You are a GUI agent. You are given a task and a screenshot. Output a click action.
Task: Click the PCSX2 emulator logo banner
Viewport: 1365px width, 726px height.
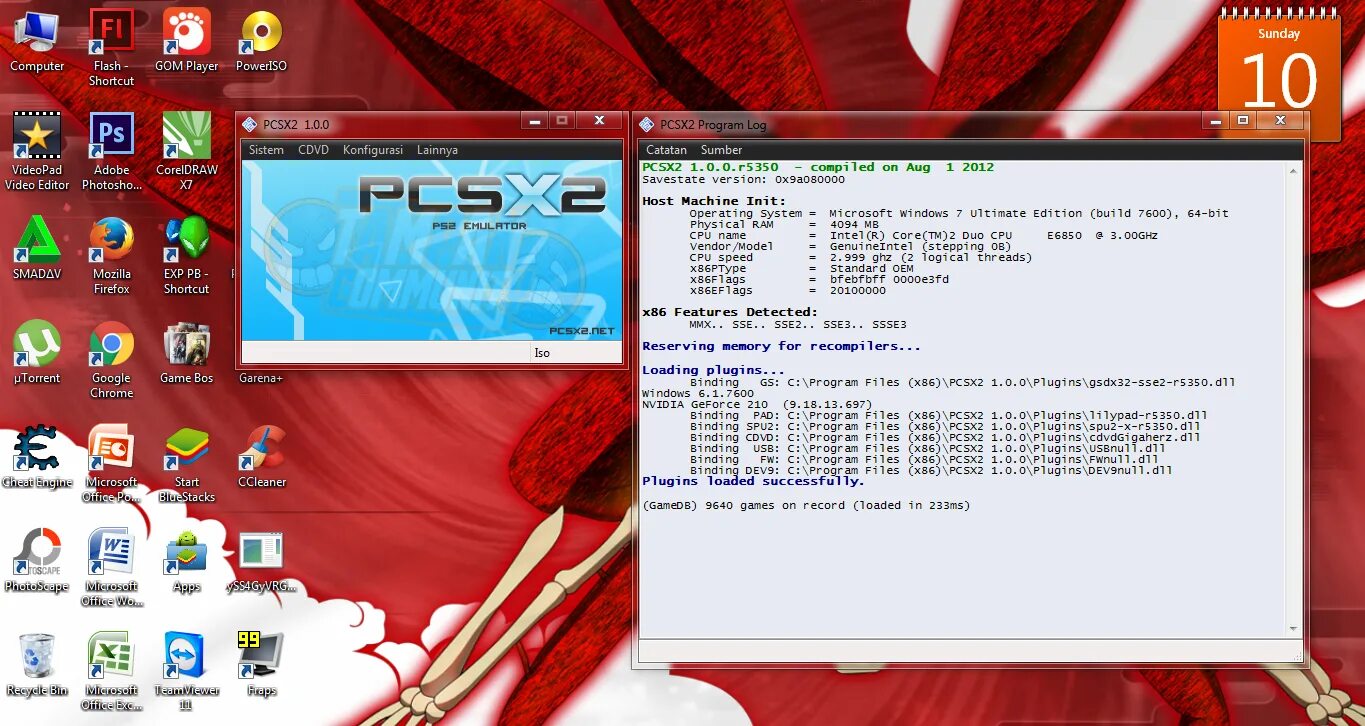pyautogui.click(x=432, y=250)
